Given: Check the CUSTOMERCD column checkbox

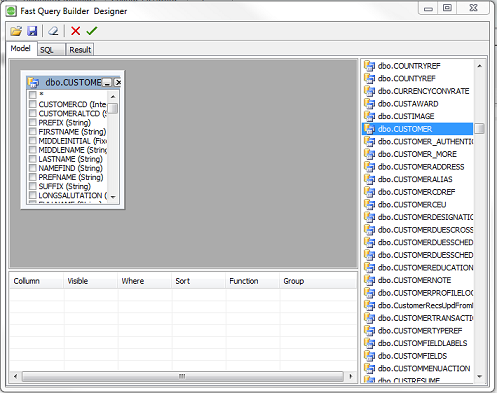Looking at the screenshot, I should 33,104.
